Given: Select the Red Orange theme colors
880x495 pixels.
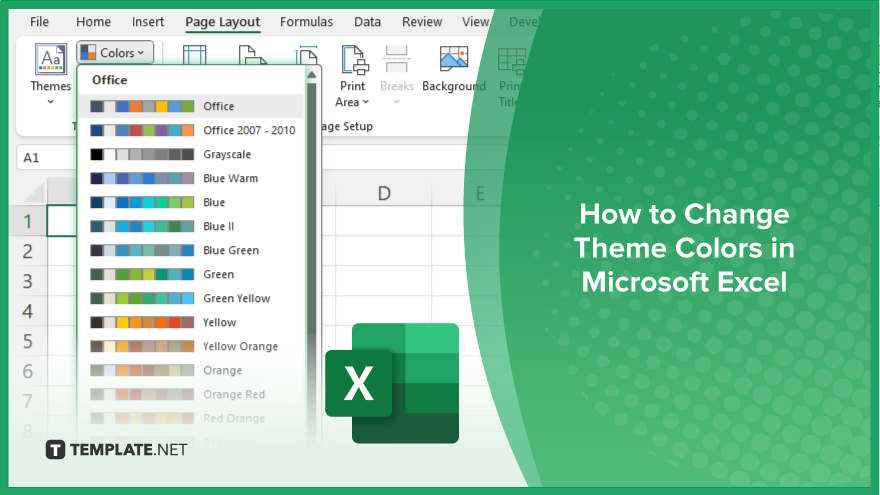Looking at the screenshot, I should pos(192,419).
